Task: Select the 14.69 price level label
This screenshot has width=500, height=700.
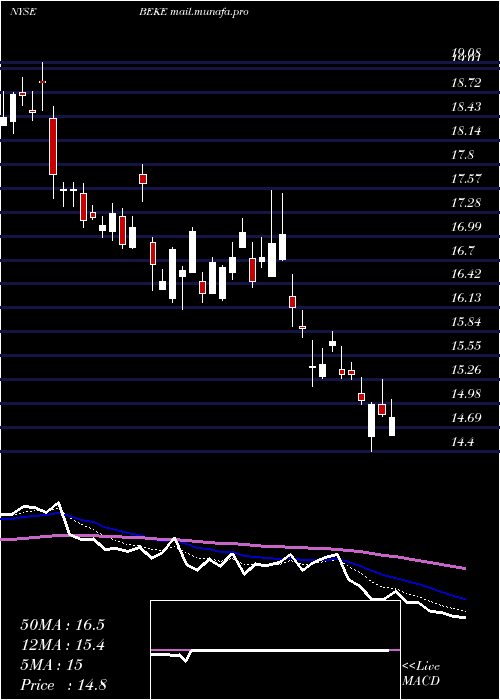Action: tap(467, 418)
